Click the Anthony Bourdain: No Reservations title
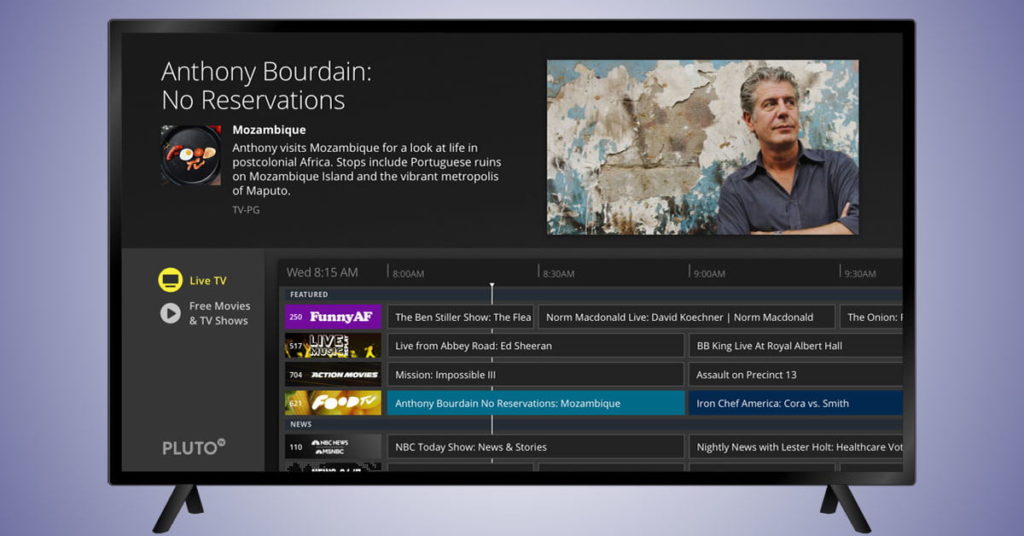 click(x=266, y=86)
